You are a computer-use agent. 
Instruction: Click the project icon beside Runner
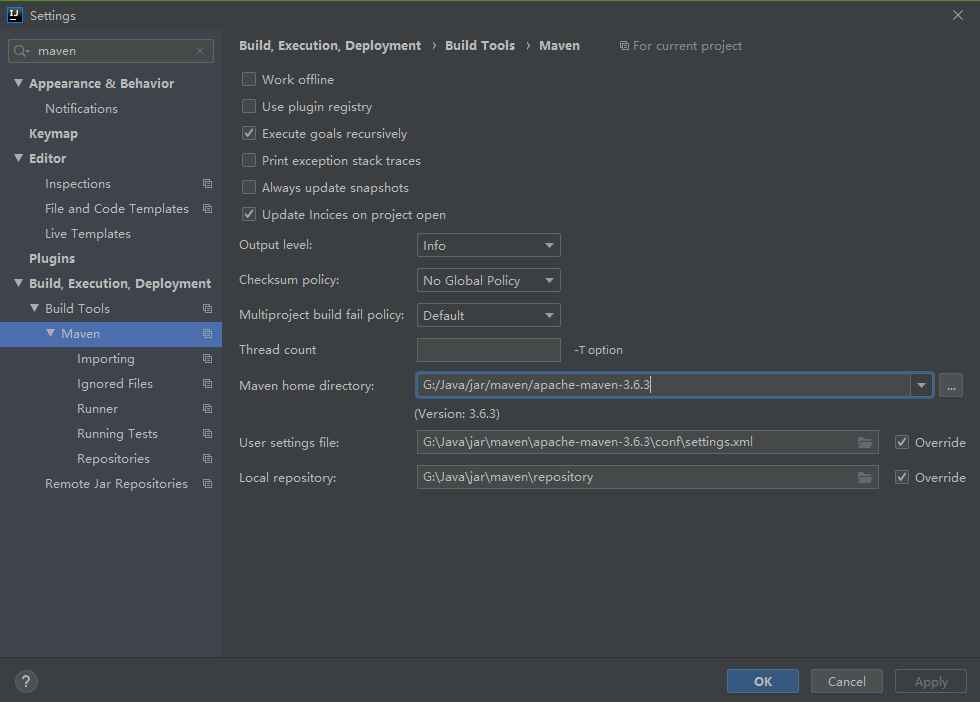(208, 409)
